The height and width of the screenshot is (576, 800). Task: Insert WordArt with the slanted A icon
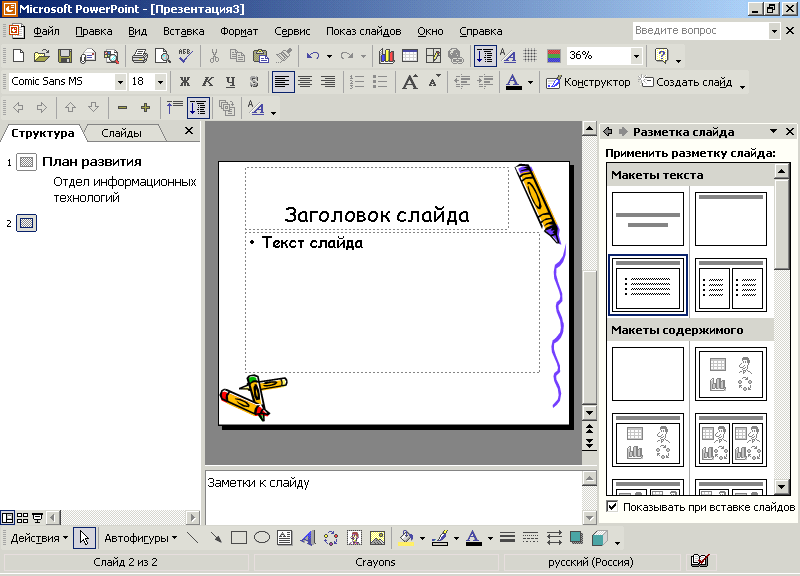(x=308, y=538)
